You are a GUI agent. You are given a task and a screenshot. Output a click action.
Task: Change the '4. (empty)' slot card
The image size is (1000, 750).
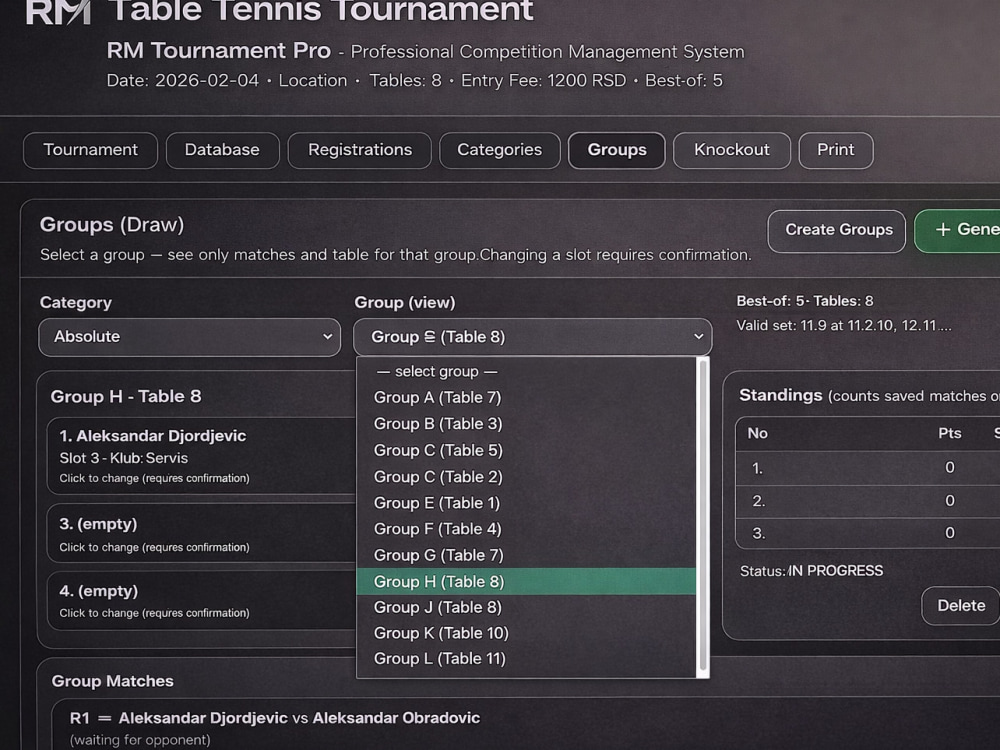click(201, 601)
